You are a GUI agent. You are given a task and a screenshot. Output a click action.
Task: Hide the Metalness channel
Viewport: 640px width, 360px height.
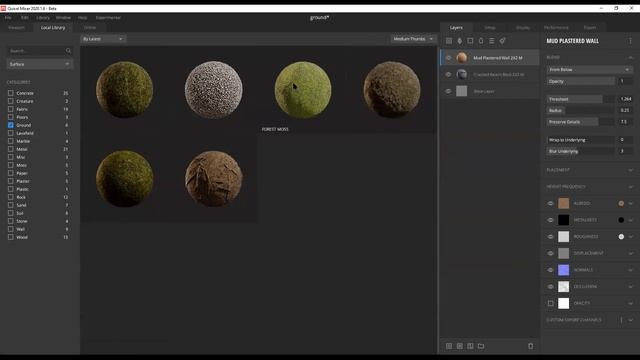[x=551, y=220]
